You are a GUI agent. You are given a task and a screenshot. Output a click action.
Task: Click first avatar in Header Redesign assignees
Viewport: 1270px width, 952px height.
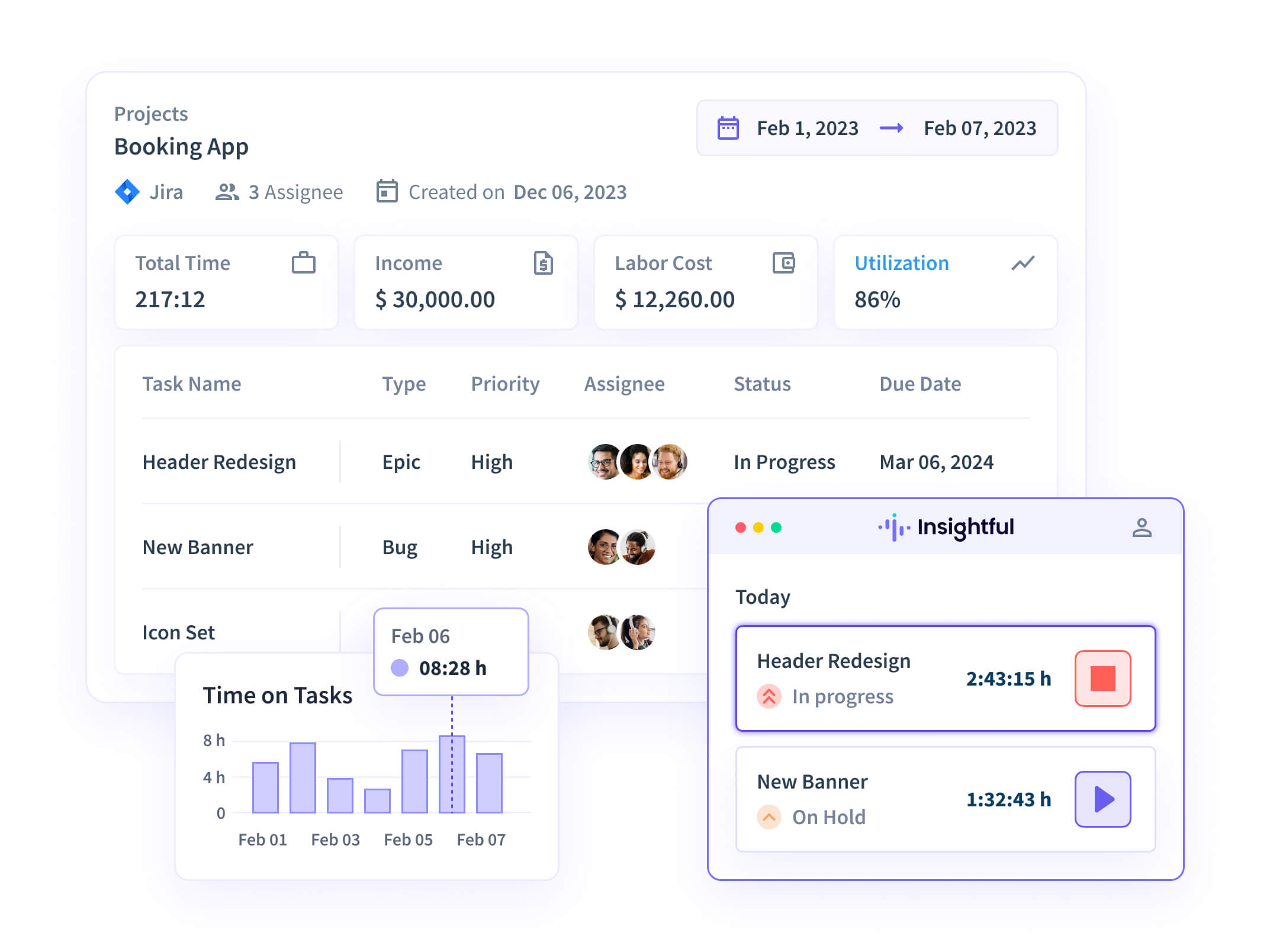click(605, 462)
